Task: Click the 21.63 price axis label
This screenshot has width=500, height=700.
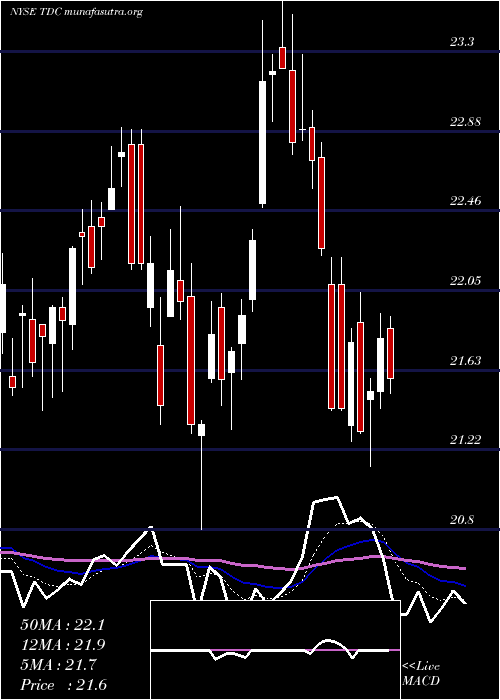Action: coord(465,360)
